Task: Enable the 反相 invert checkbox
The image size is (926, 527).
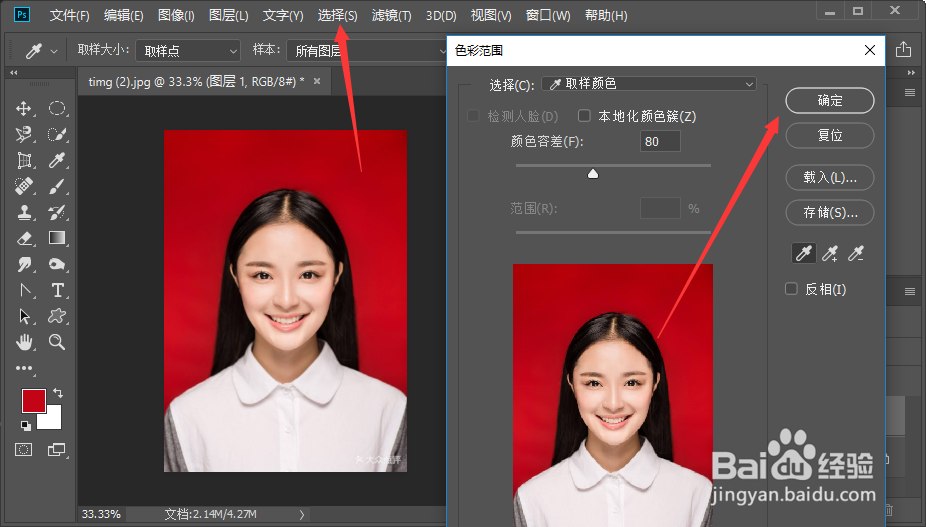Action: point(791,288)
